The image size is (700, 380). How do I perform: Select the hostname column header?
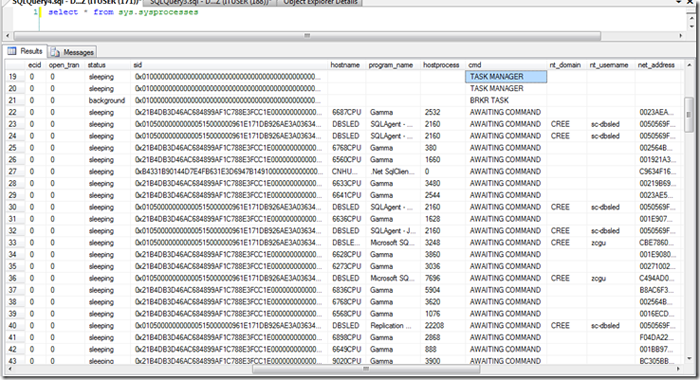coord(345,65)
